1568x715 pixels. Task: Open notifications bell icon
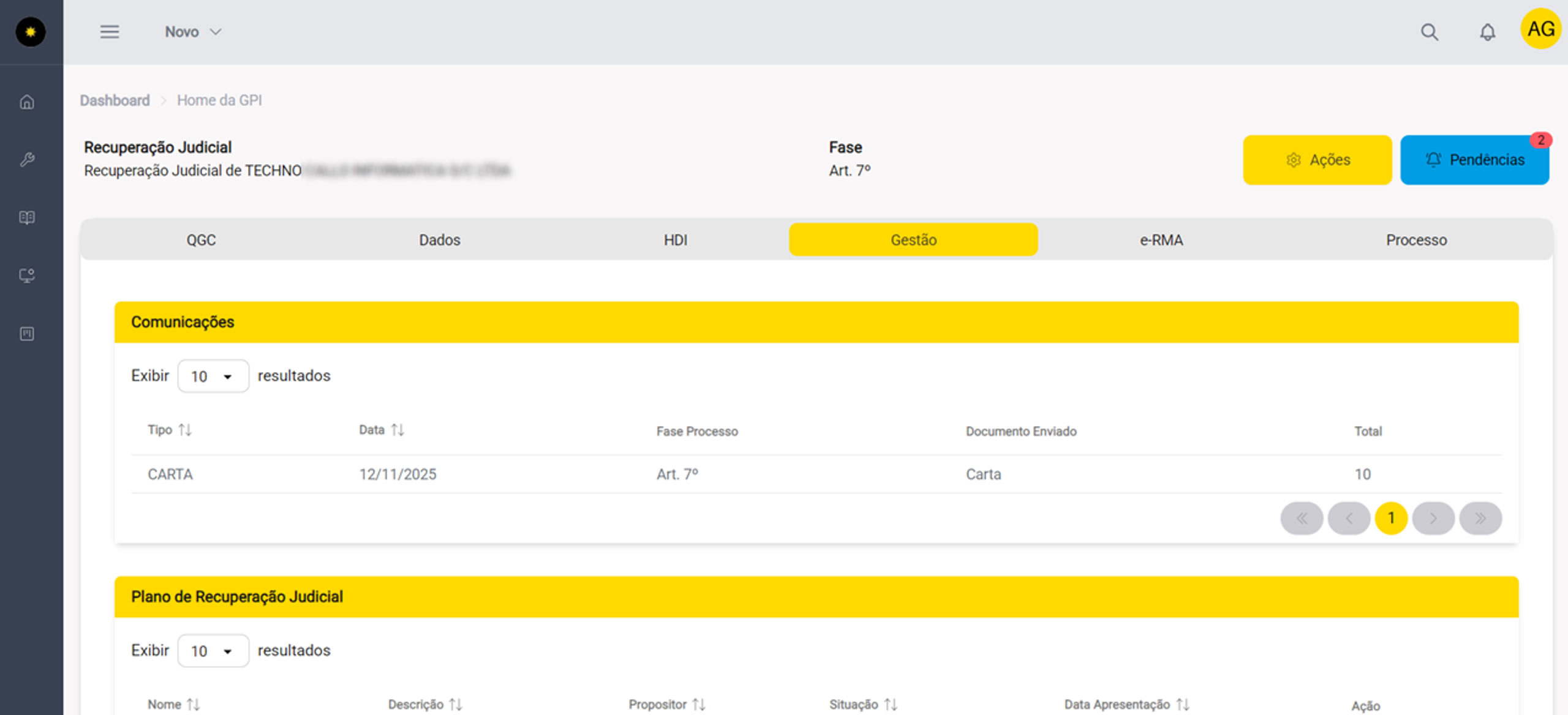[1487, 32]
